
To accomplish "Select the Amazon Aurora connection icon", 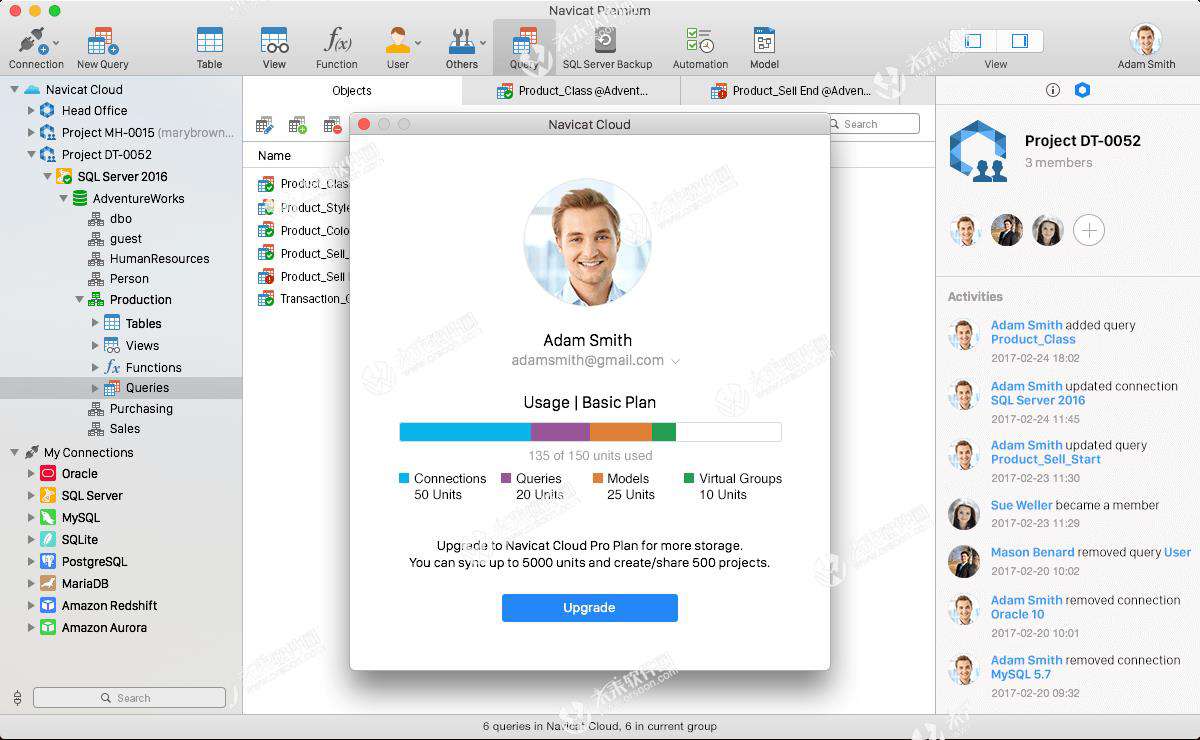I will pos(48,628).
